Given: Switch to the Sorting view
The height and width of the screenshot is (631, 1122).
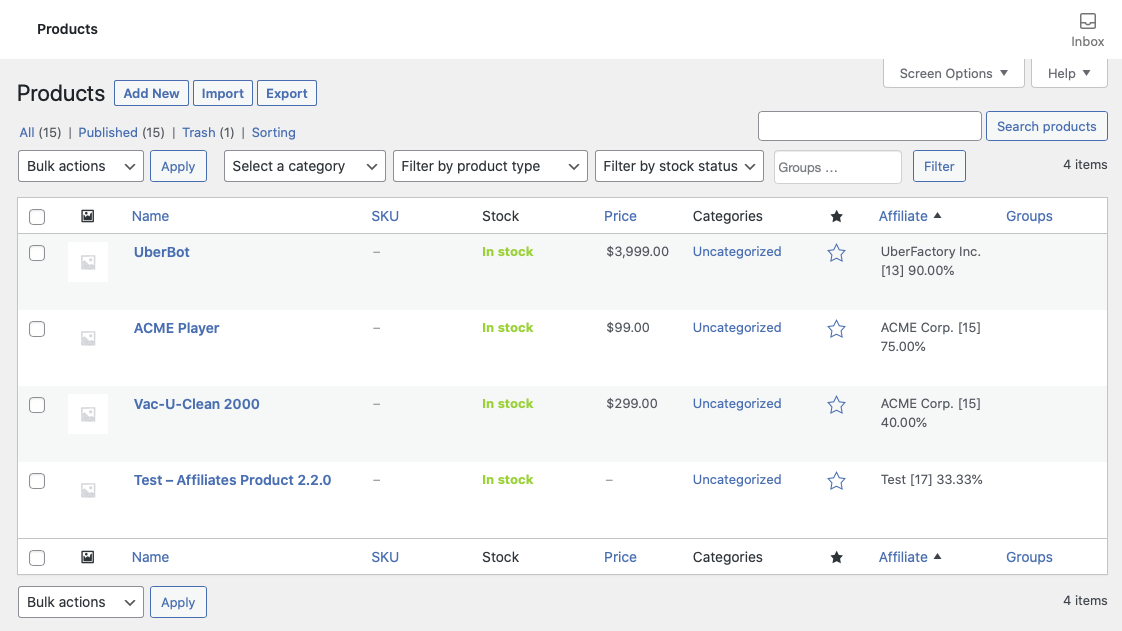Looking at the screenshot, I should click(273, 132).
